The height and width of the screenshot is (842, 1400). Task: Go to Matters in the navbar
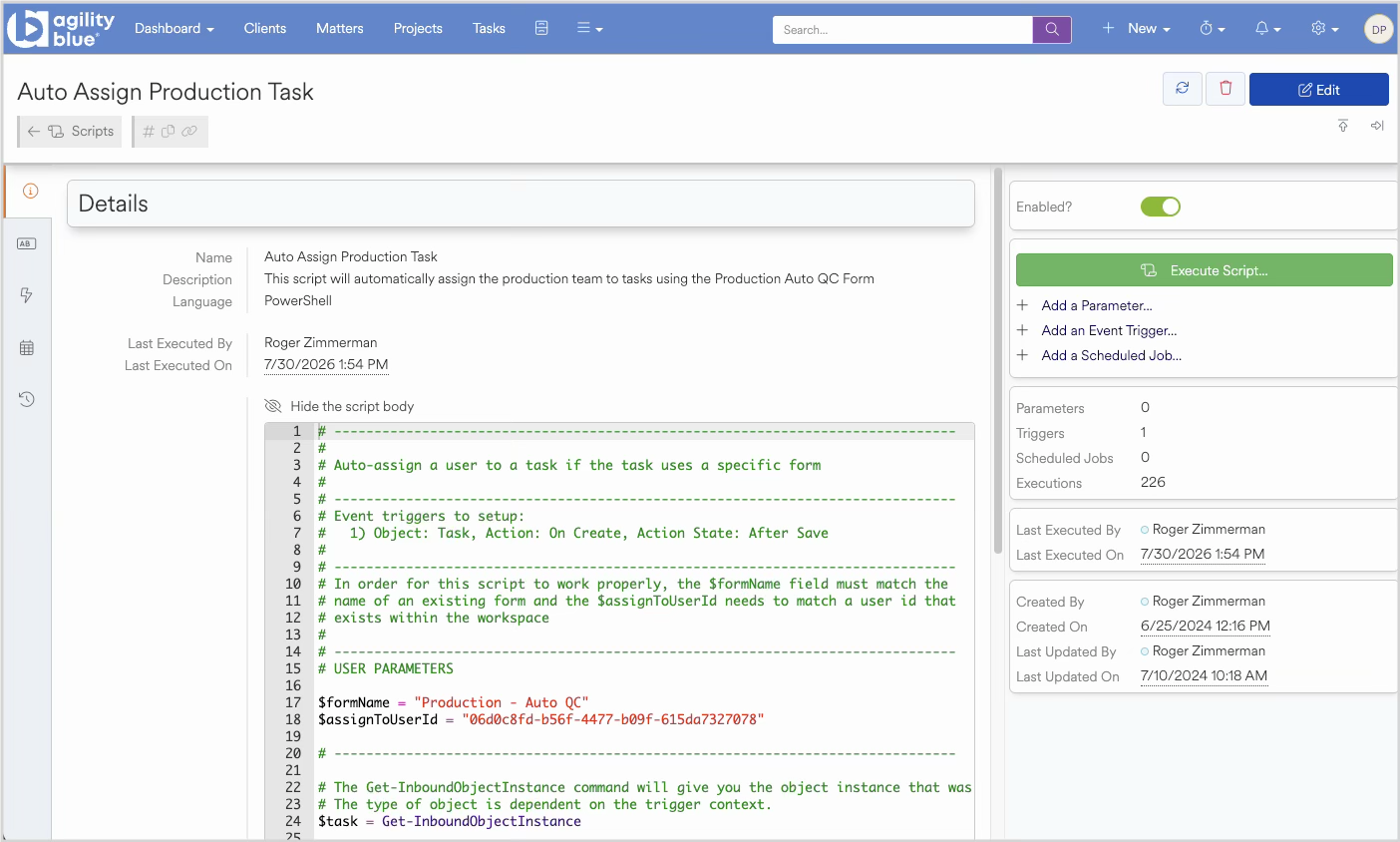click(340, 29)
